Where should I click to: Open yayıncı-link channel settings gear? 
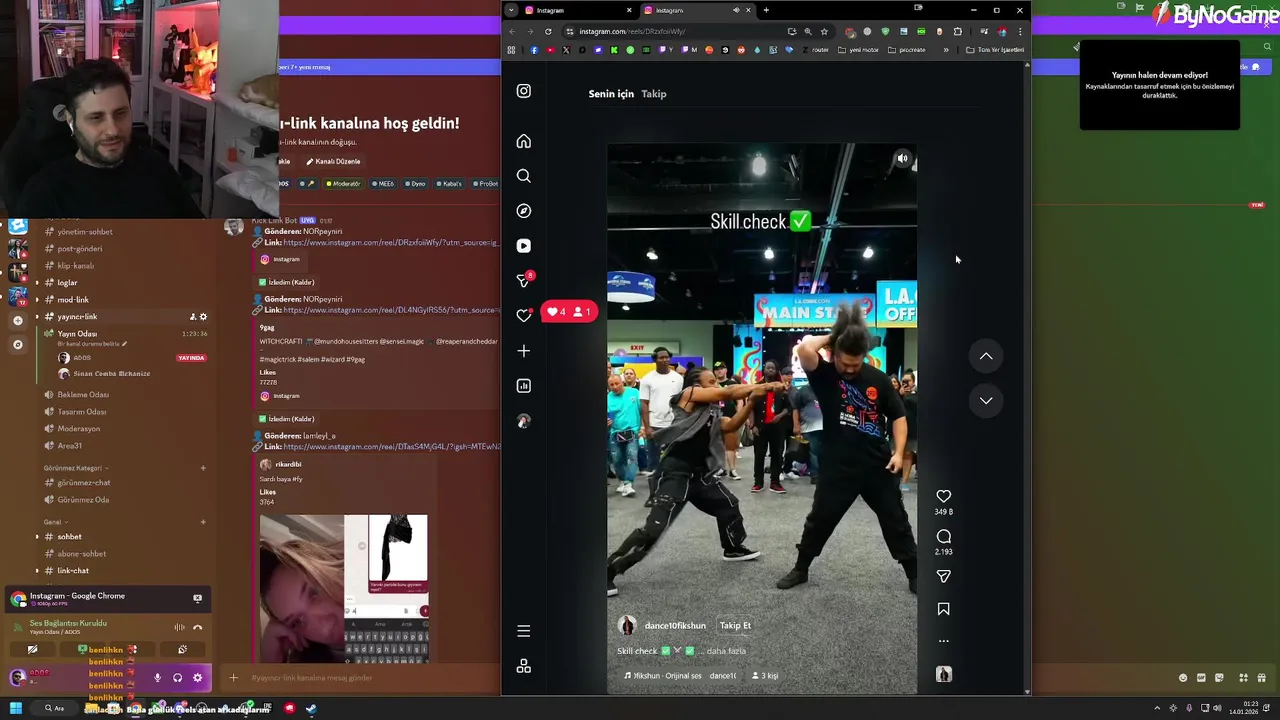(203, 317)
